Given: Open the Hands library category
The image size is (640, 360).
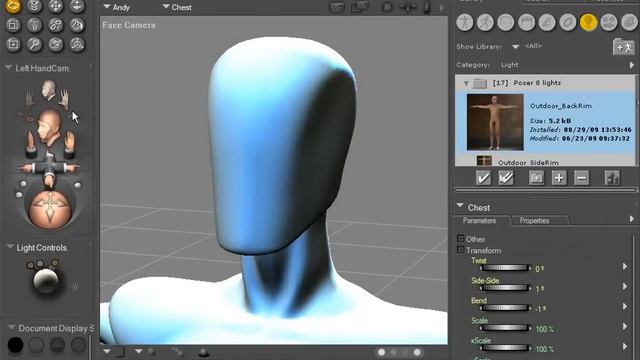Looking at the screenshot, I should click(x=547, y=22).
